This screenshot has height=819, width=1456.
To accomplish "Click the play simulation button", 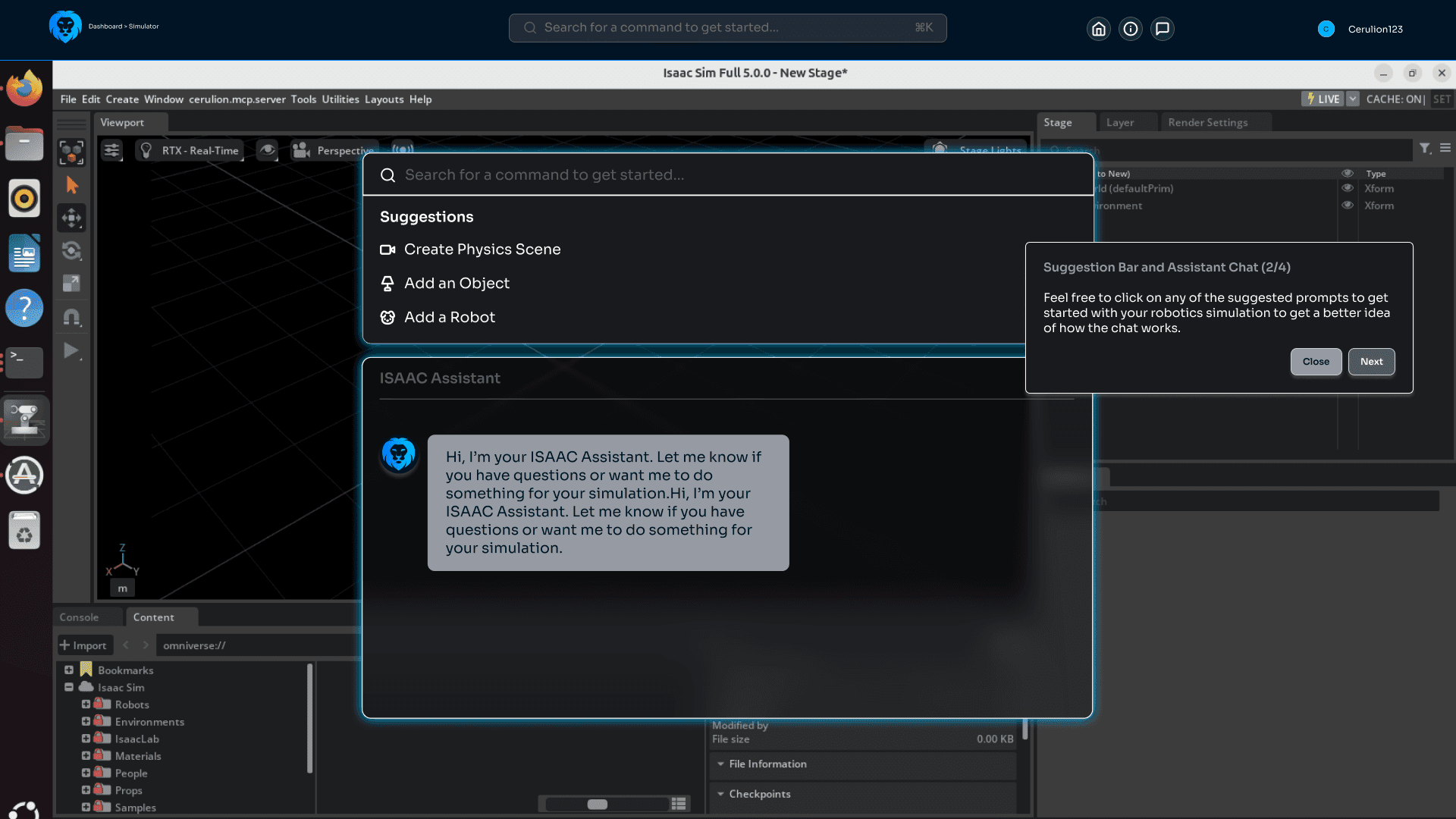I will coord(71,350).
